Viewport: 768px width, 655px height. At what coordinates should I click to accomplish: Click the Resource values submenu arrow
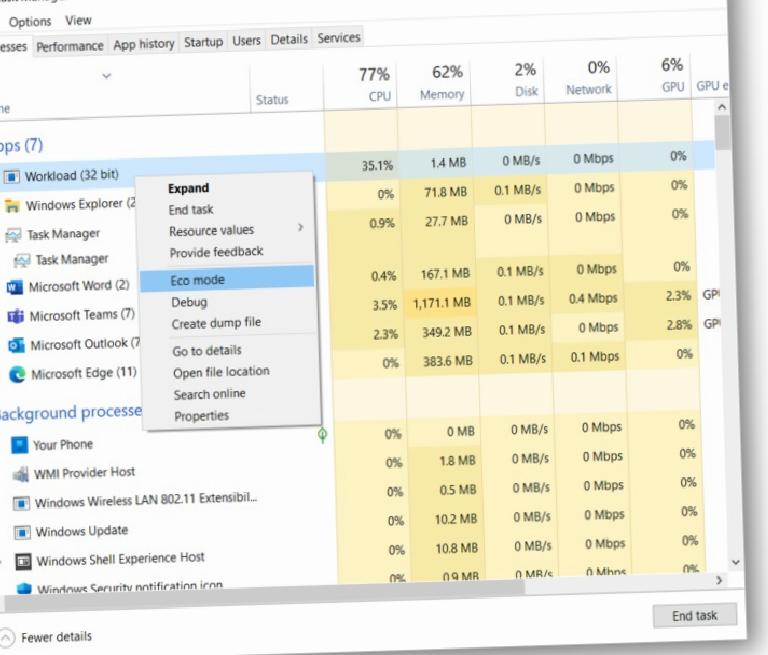(x=300, y=227)
